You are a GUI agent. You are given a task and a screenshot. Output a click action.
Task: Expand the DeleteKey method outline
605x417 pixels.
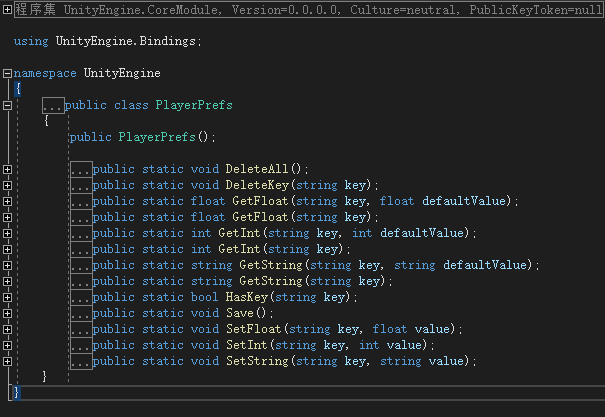point(7,185)
